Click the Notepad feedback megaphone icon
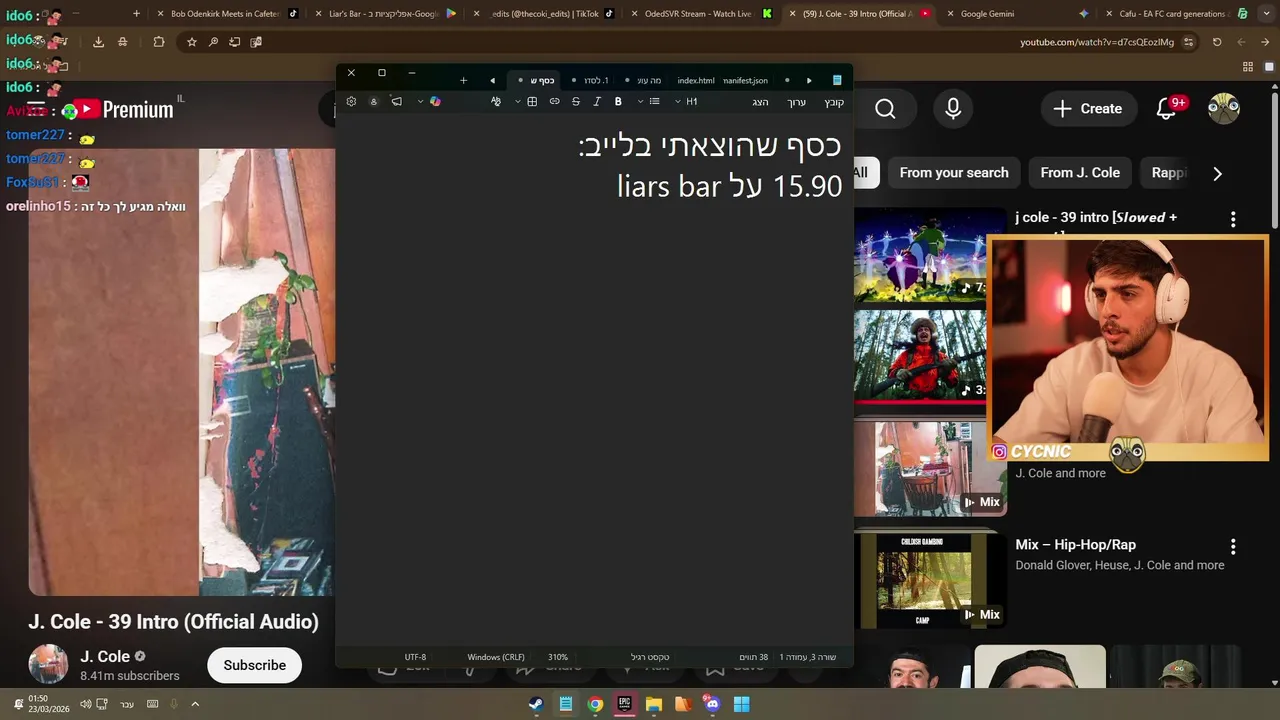Viewport: 1280px width, 720px height. click(x=396, y=102)
